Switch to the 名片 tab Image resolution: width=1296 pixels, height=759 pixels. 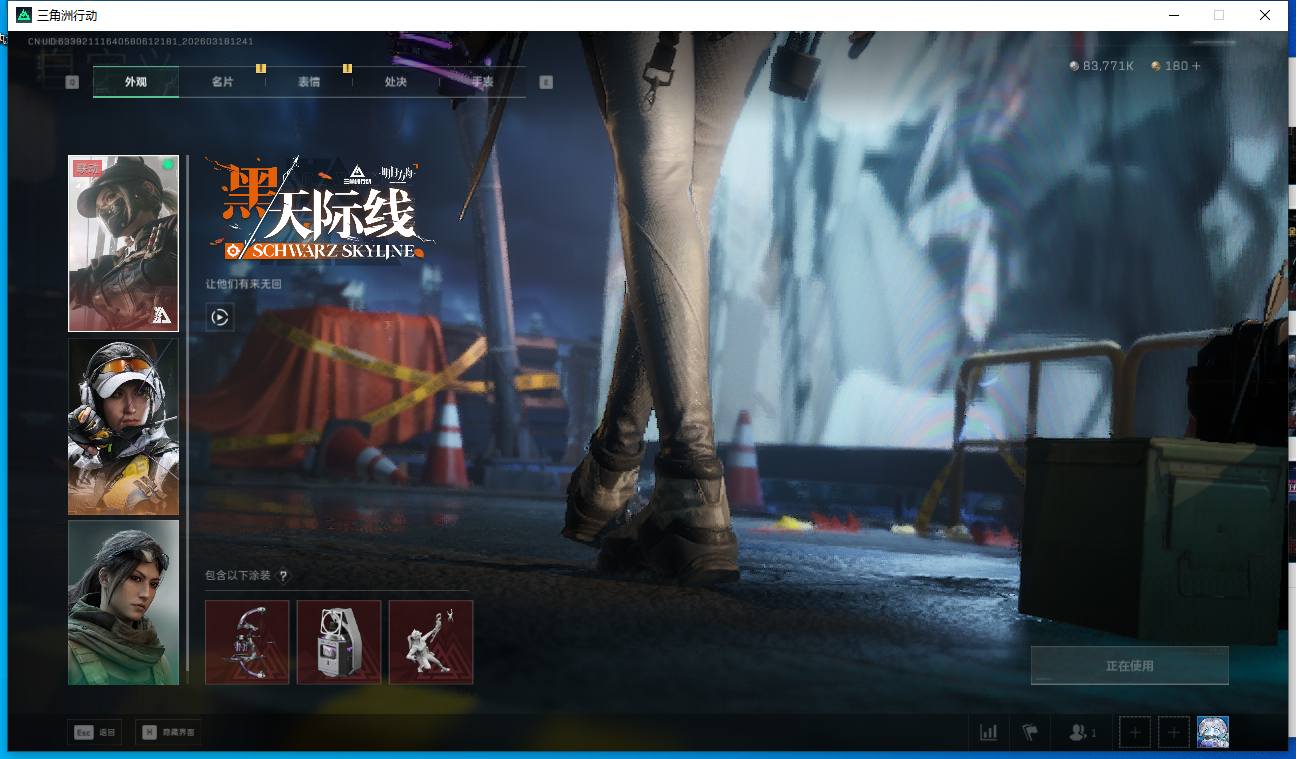pos(222,82)
